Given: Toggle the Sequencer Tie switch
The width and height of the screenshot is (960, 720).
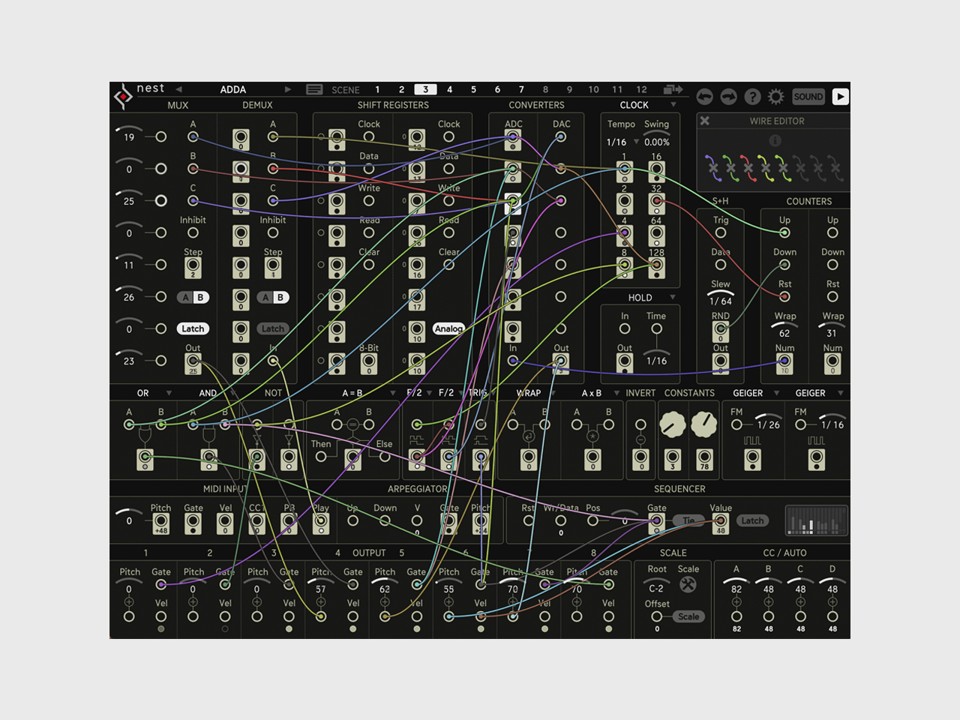Looking at the screenshot, I should (689, 520).
